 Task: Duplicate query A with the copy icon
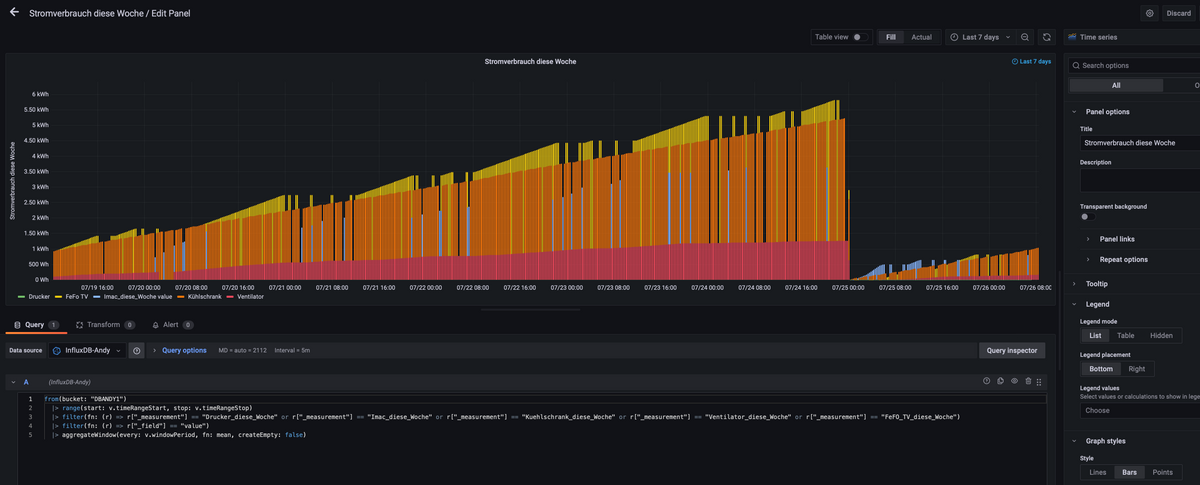1000,381
